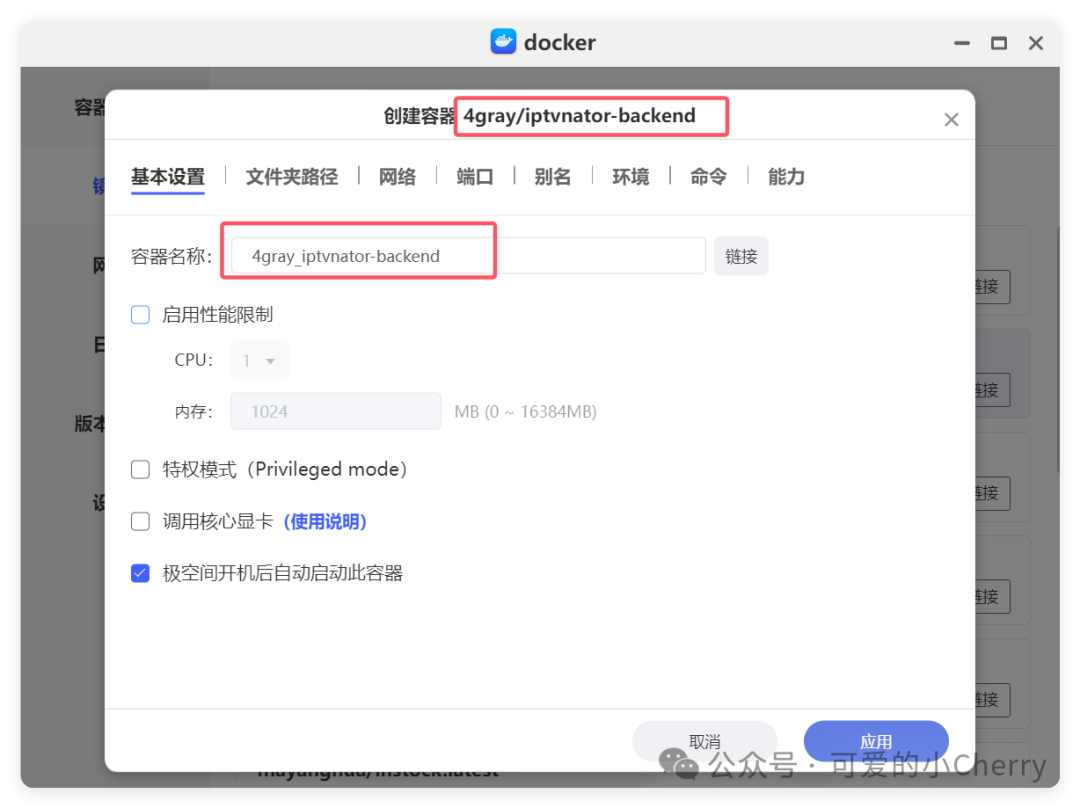Image resolution: width=1080 pixels, height=808 pixels.
Task: Click the 取消 cancel button
Action: 705,741
